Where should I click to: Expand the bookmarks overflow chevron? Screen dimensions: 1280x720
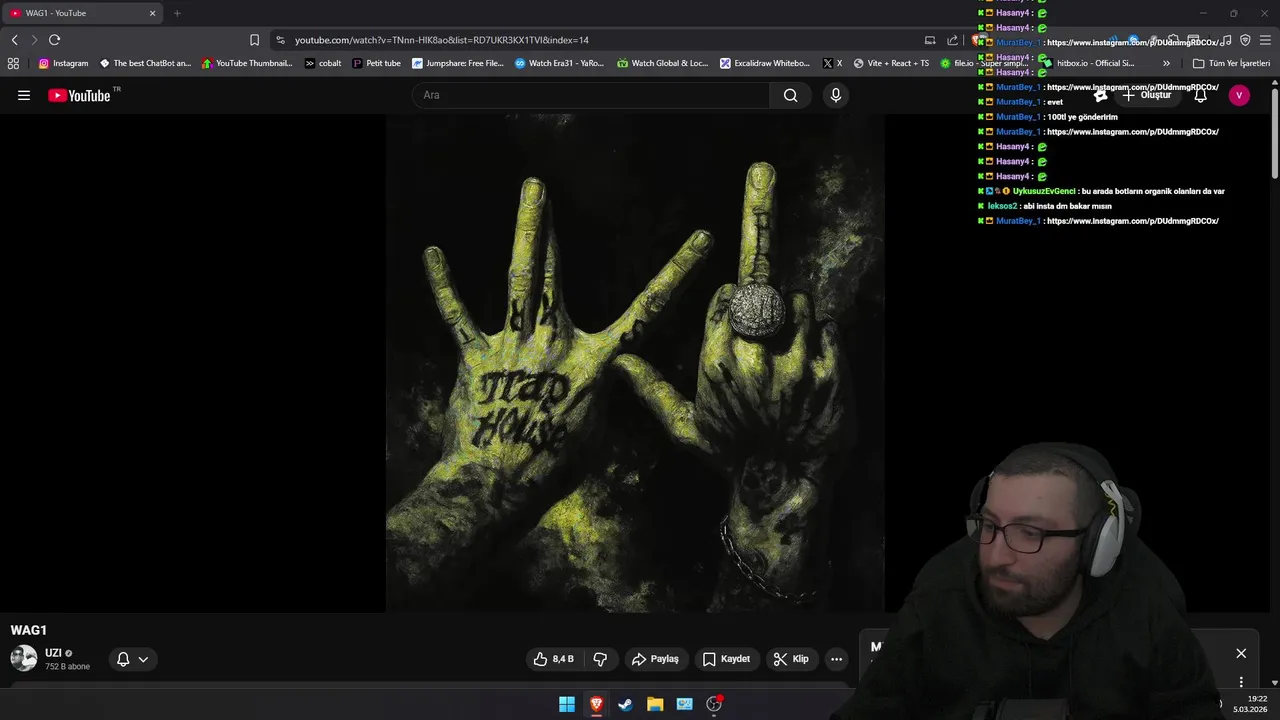[x=1166, y=63]
